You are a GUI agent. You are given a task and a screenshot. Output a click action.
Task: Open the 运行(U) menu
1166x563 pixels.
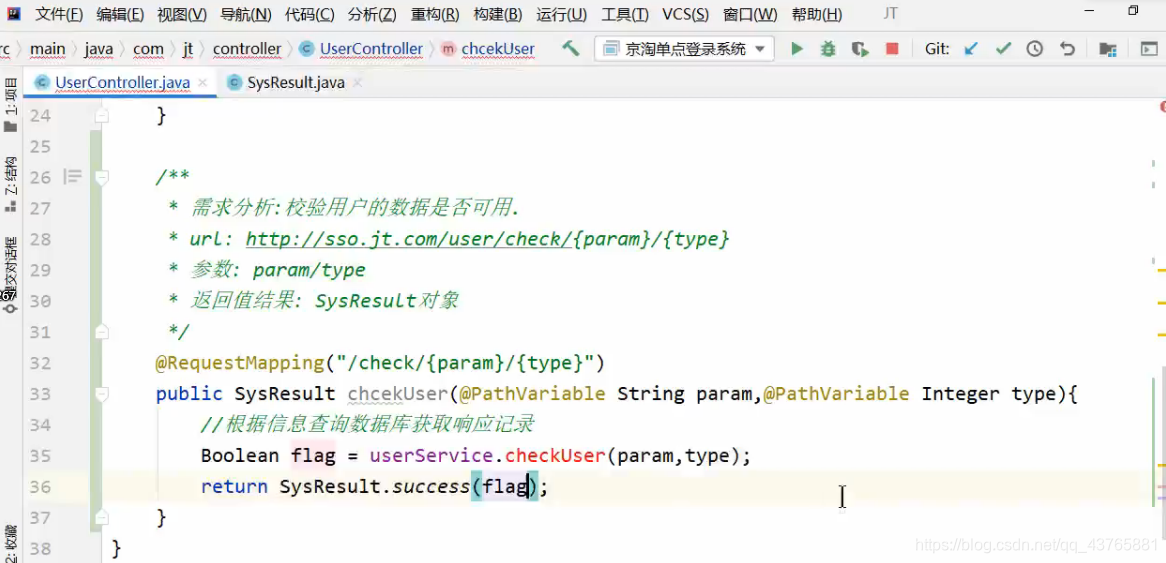tap(561, 14)
